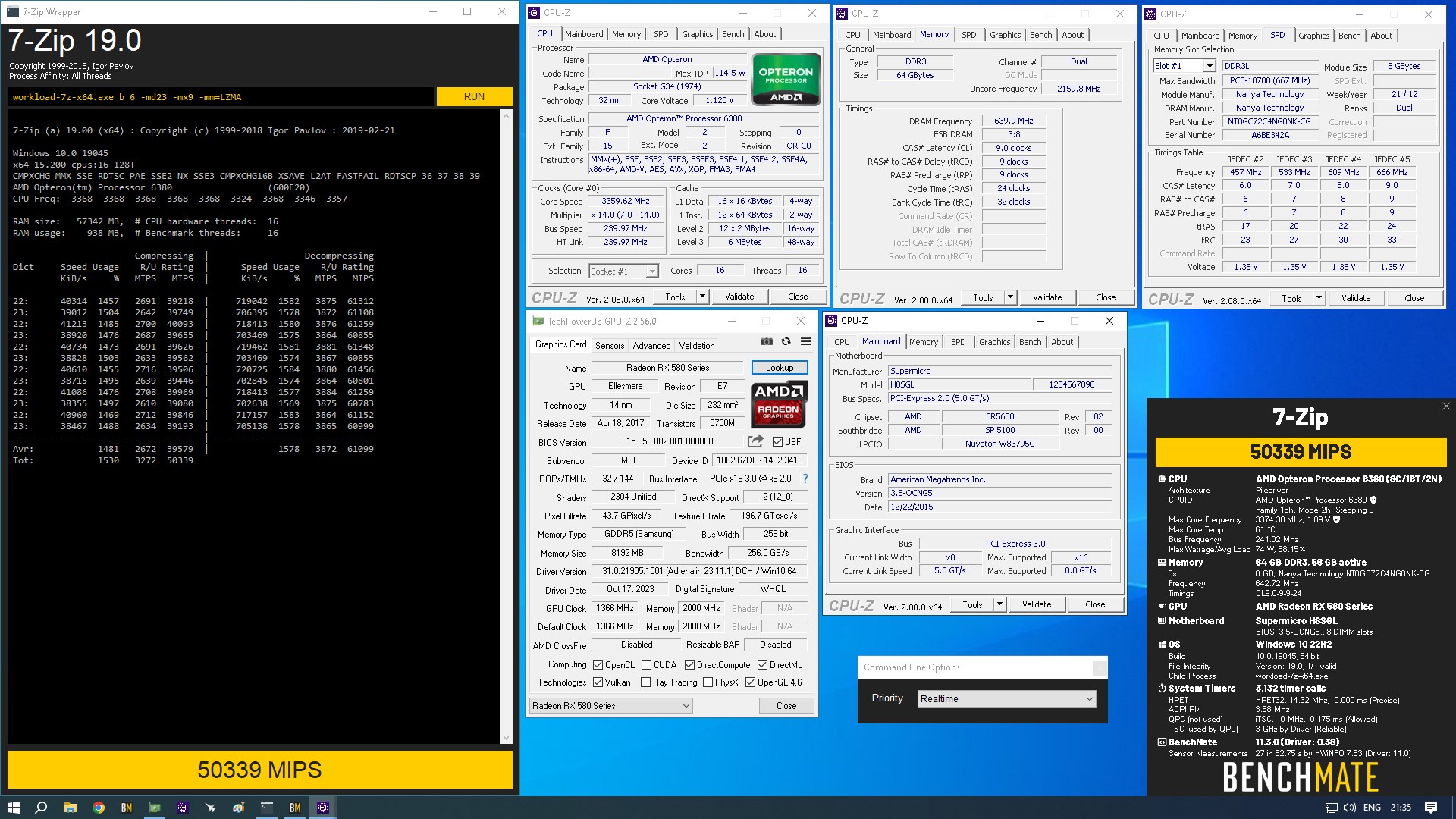The image size is (1456, 819).
Task: Click the 7-Zip output vertical scrollbar
Action: coord(507,427)
